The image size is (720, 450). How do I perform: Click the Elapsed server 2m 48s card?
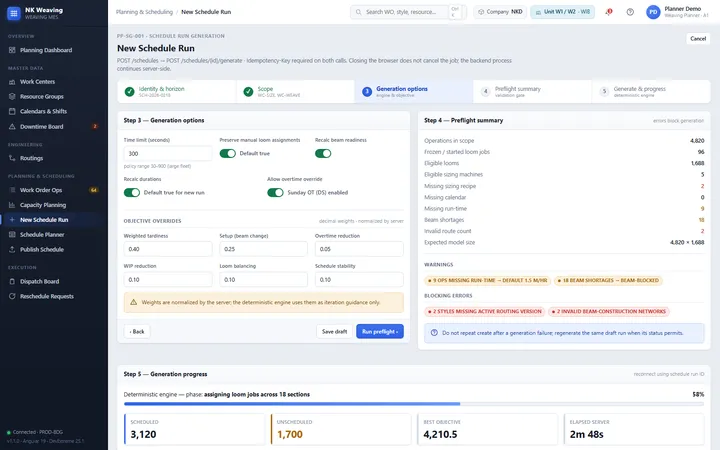click(634, 429)
